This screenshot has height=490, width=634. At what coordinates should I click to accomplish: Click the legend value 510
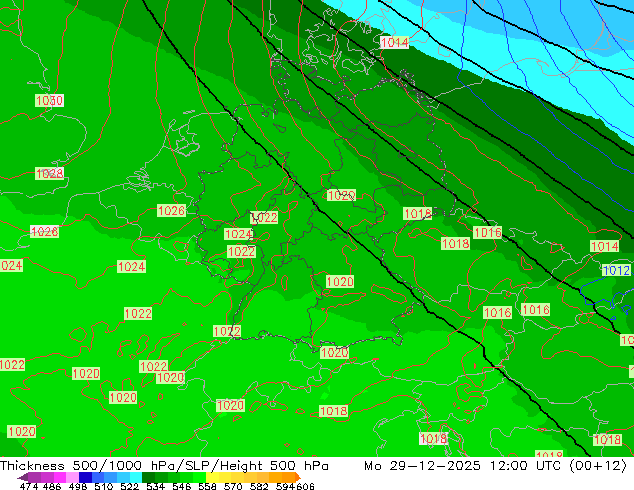tap(104, 486)
